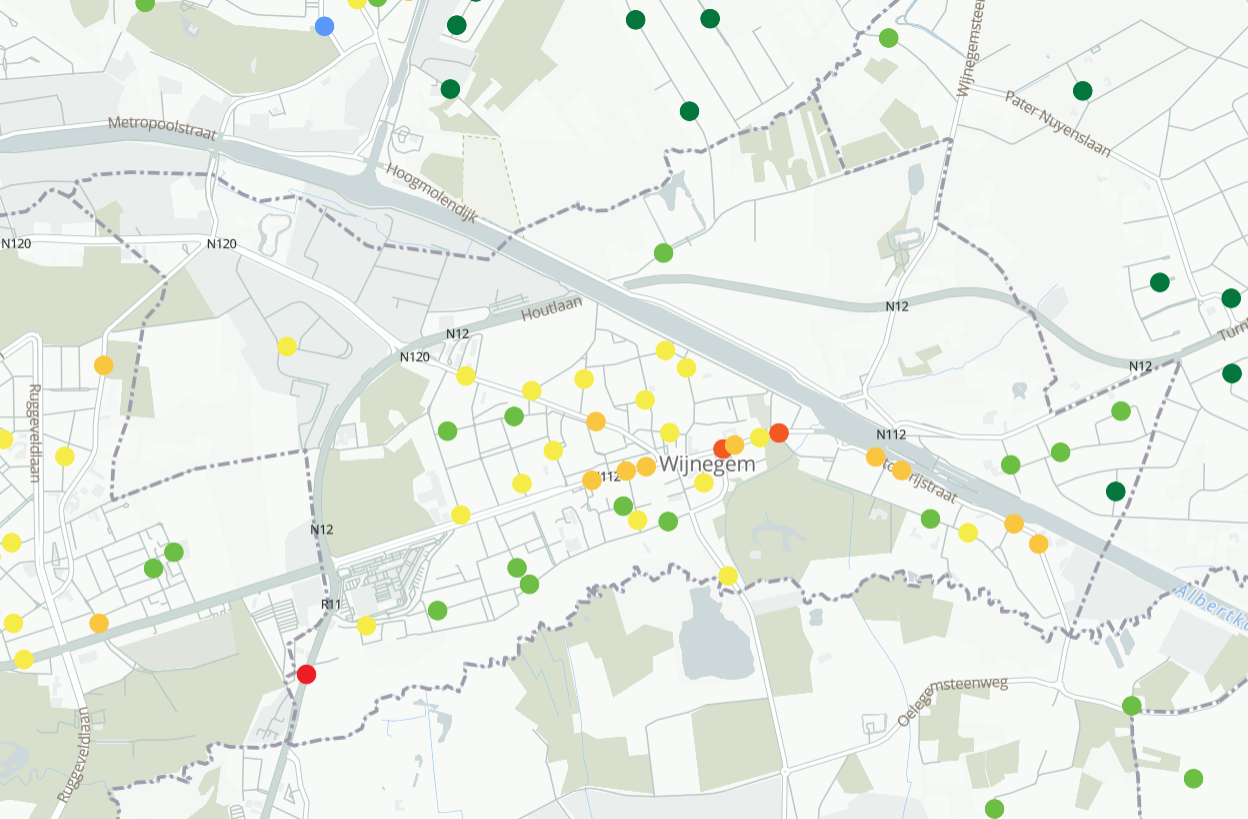Select the R11 road label
The width and height of the screenshot is (1248, 819).
coord(331,605)
